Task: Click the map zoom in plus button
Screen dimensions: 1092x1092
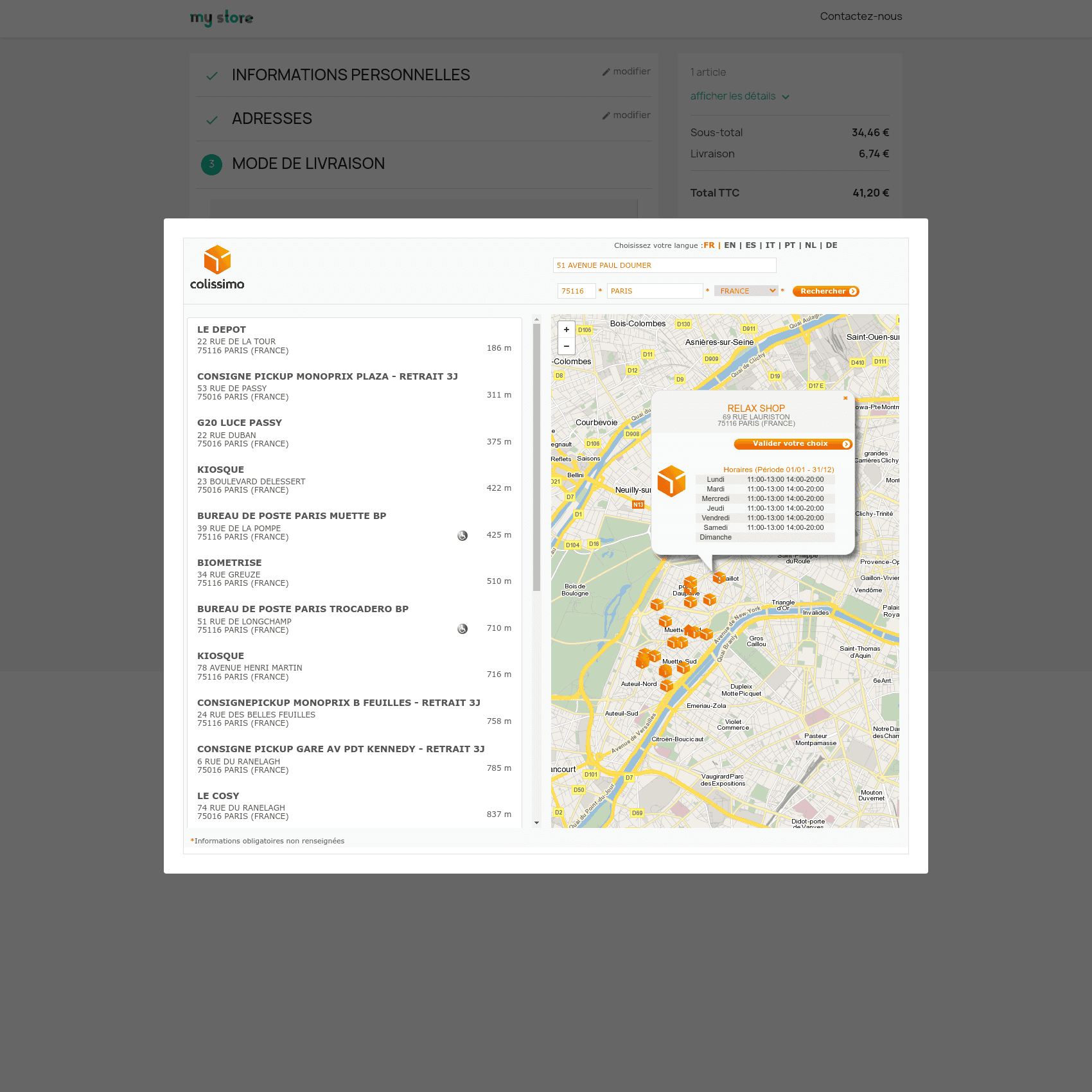Action: [x=566, y=330]
